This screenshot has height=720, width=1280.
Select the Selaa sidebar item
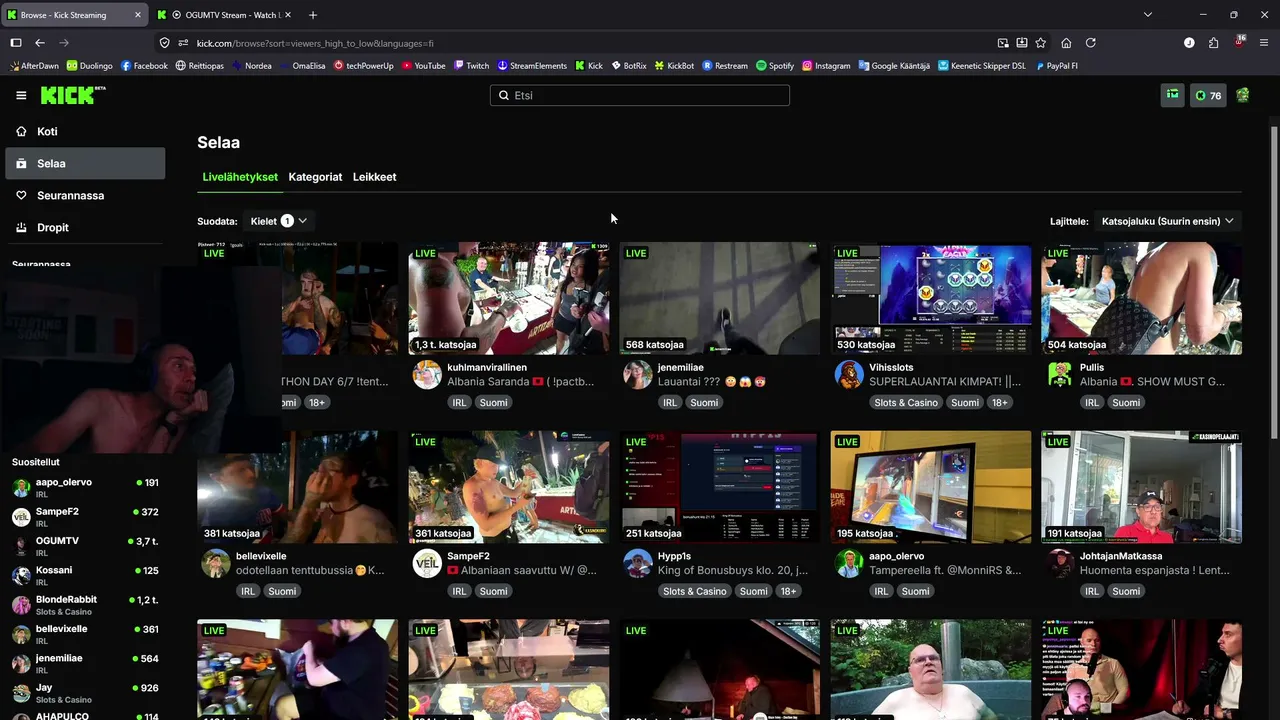click(x=85, y=163)
